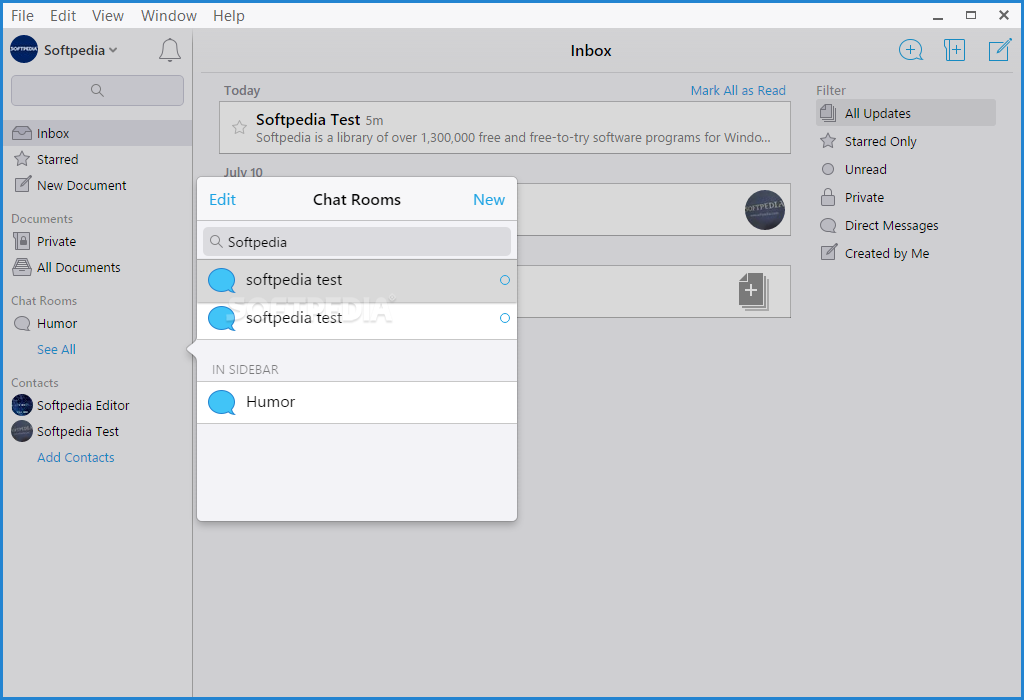Open the Window menu
Viewport: 1024px width, 700px height.
(168, 16)
